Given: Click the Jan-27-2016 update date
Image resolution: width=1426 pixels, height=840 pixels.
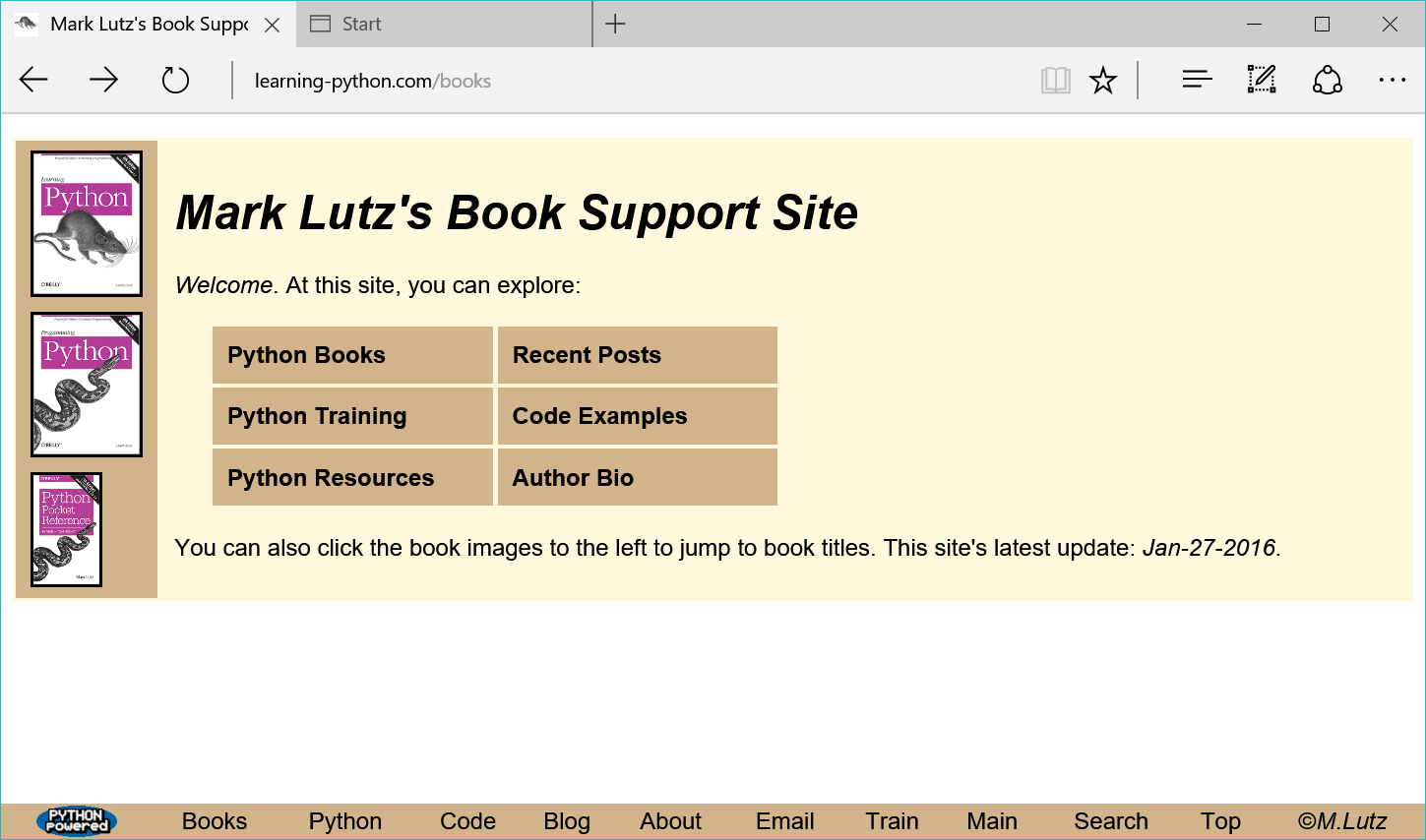Looking at the screenshot, I should [x=1209, y=548].
